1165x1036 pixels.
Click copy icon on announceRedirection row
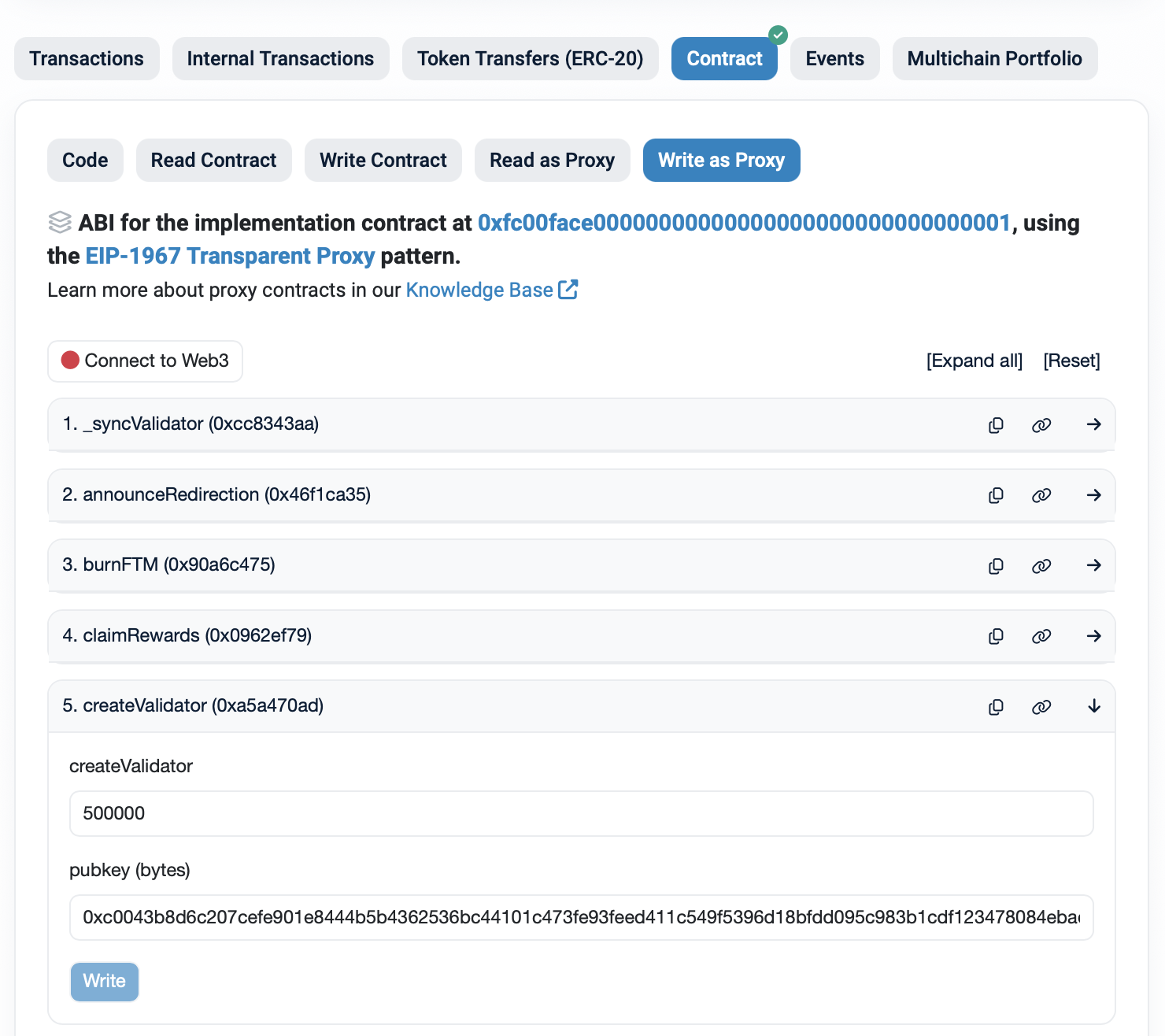996,495
